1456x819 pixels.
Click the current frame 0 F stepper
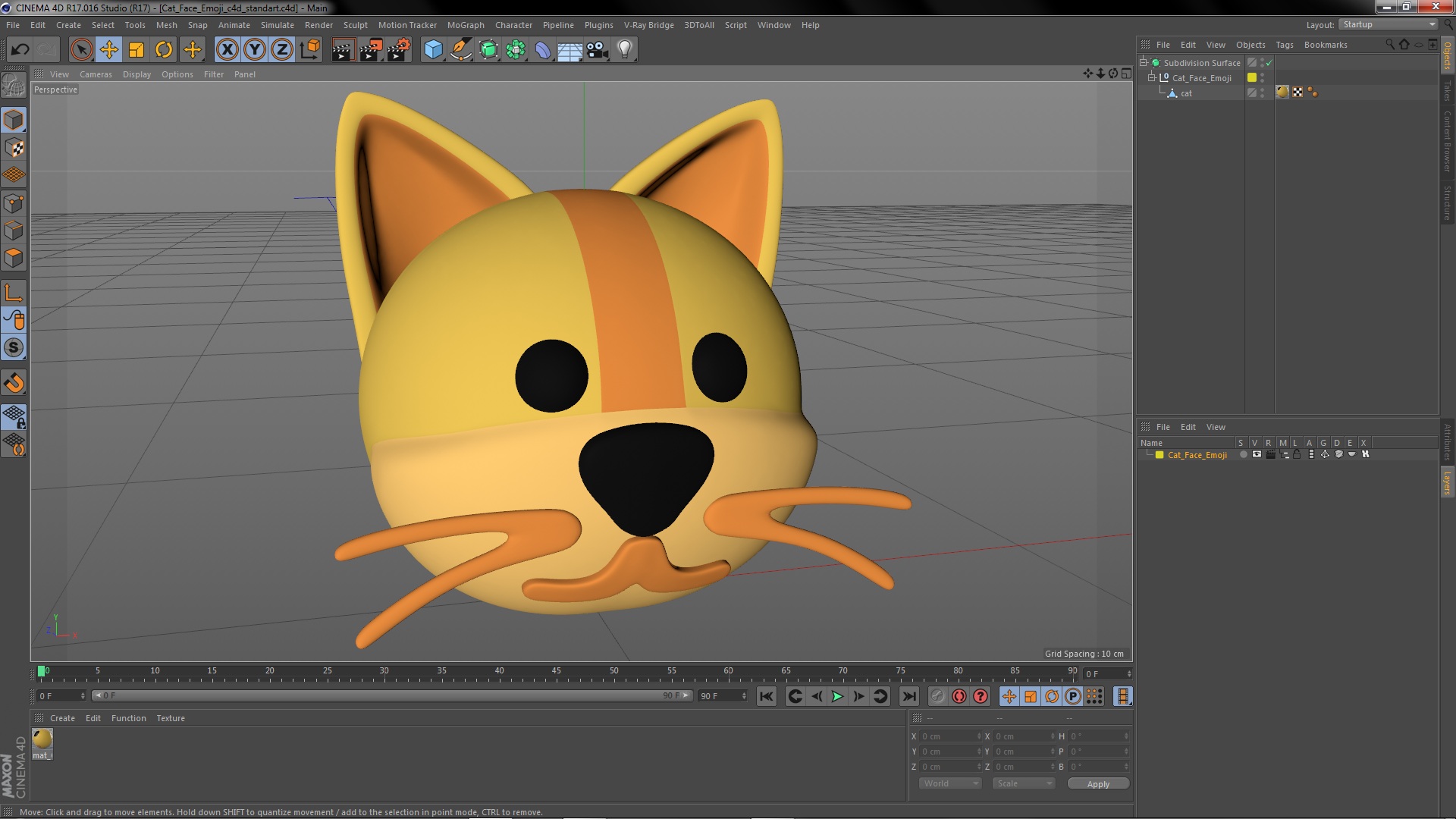1129,674
